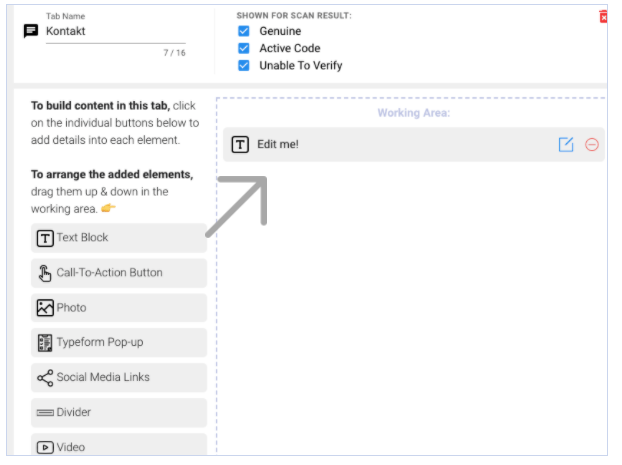
Task: Click the Video play icon
Action: tap(45, 448)
